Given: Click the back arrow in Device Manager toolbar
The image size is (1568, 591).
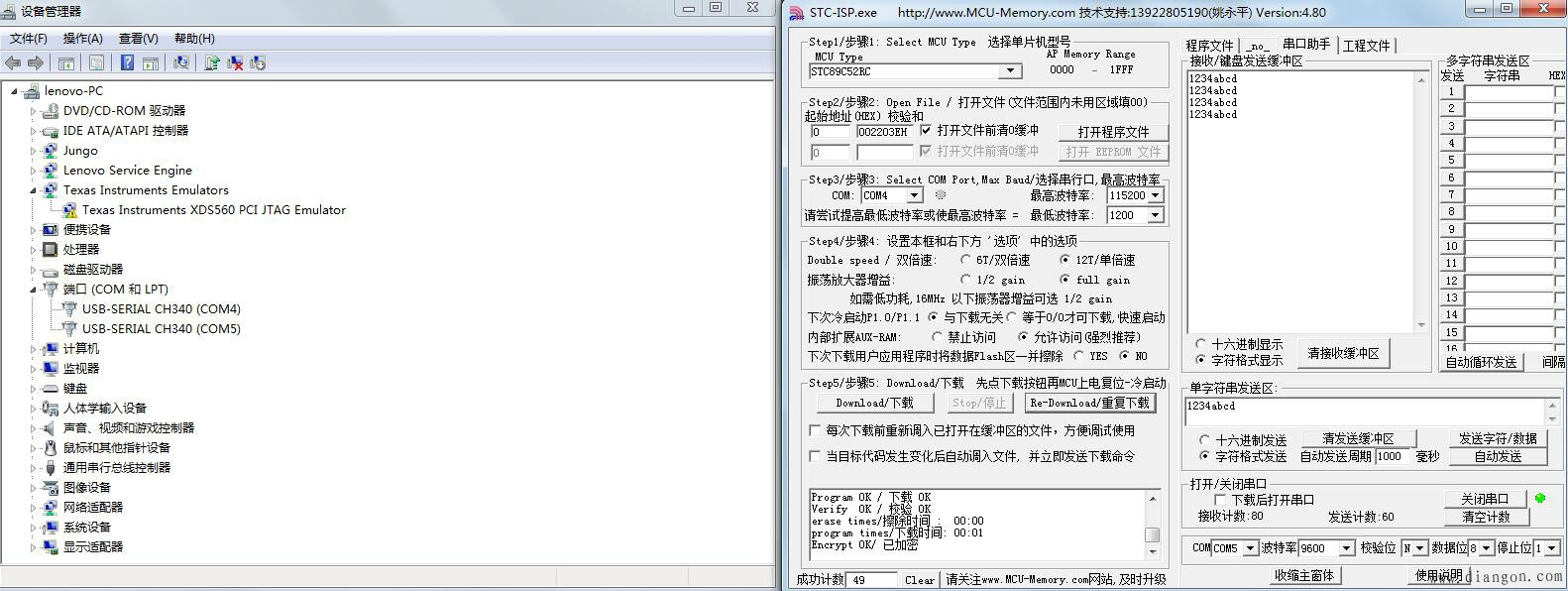Looking at the screenshot, I should point(13,62).
